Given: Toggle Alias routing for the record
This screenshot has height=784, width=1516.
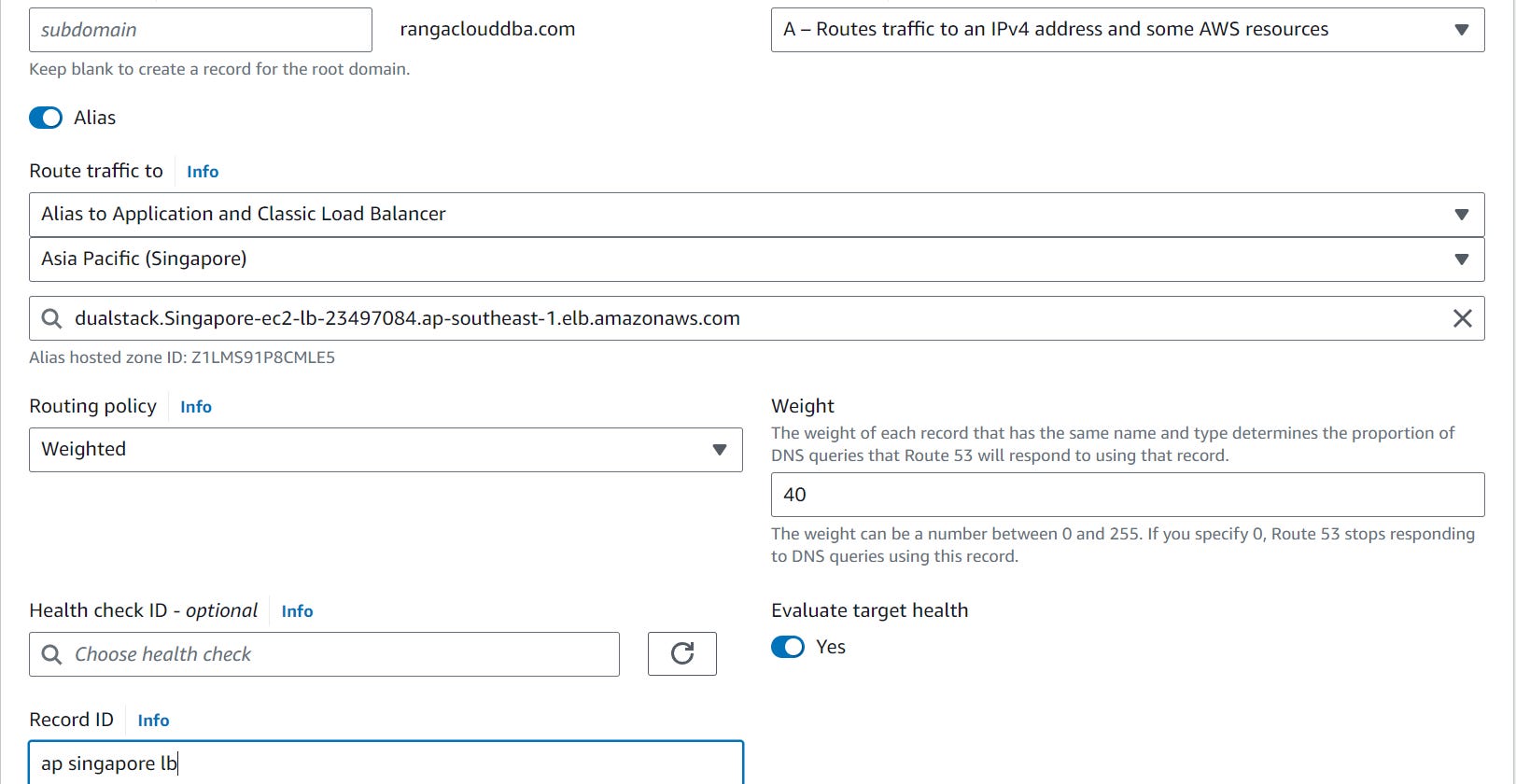Looking at the screenshot, I should pos(45,118).
